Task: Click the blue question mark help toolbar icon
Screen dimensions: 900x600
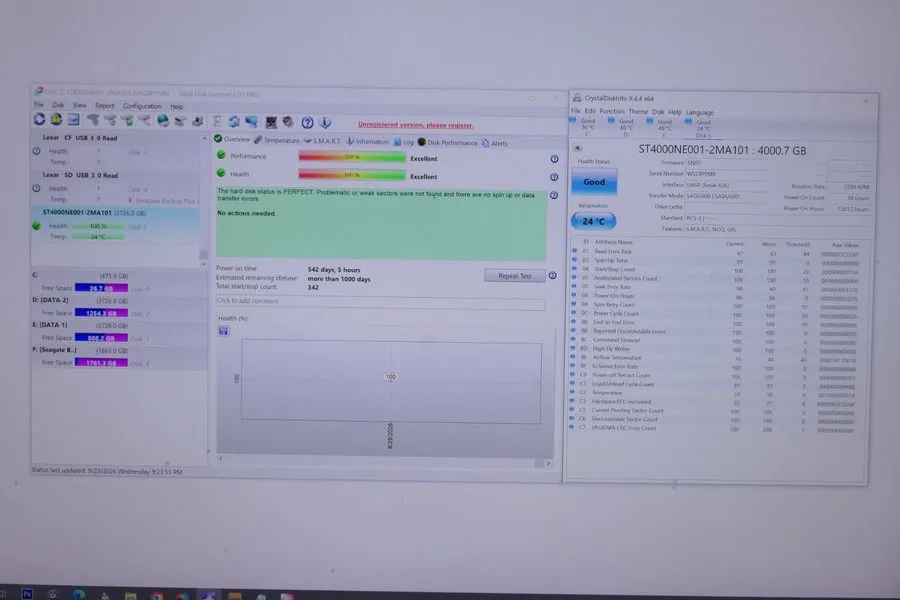Action: click(x=308, y=122)
